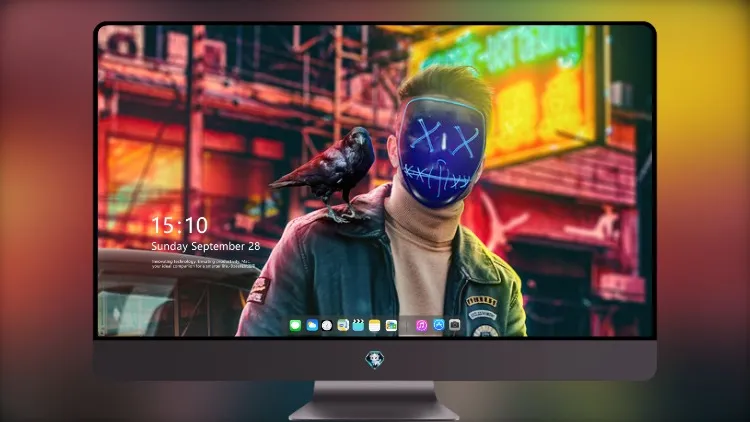750x422 pixels.
Task: Click the small quote text under date
Action: 201,264
